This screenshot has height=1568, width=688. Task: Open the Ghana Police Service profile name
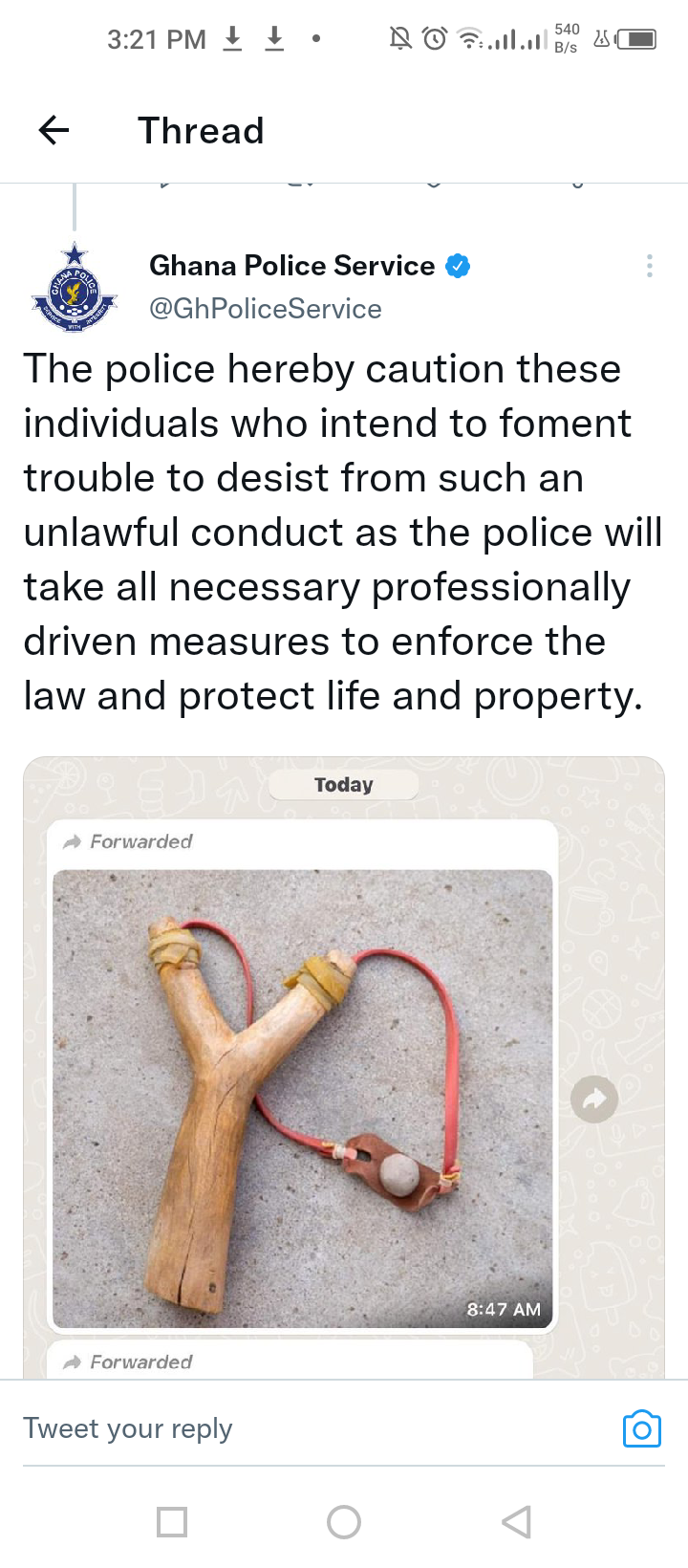(x=292, y=266)
